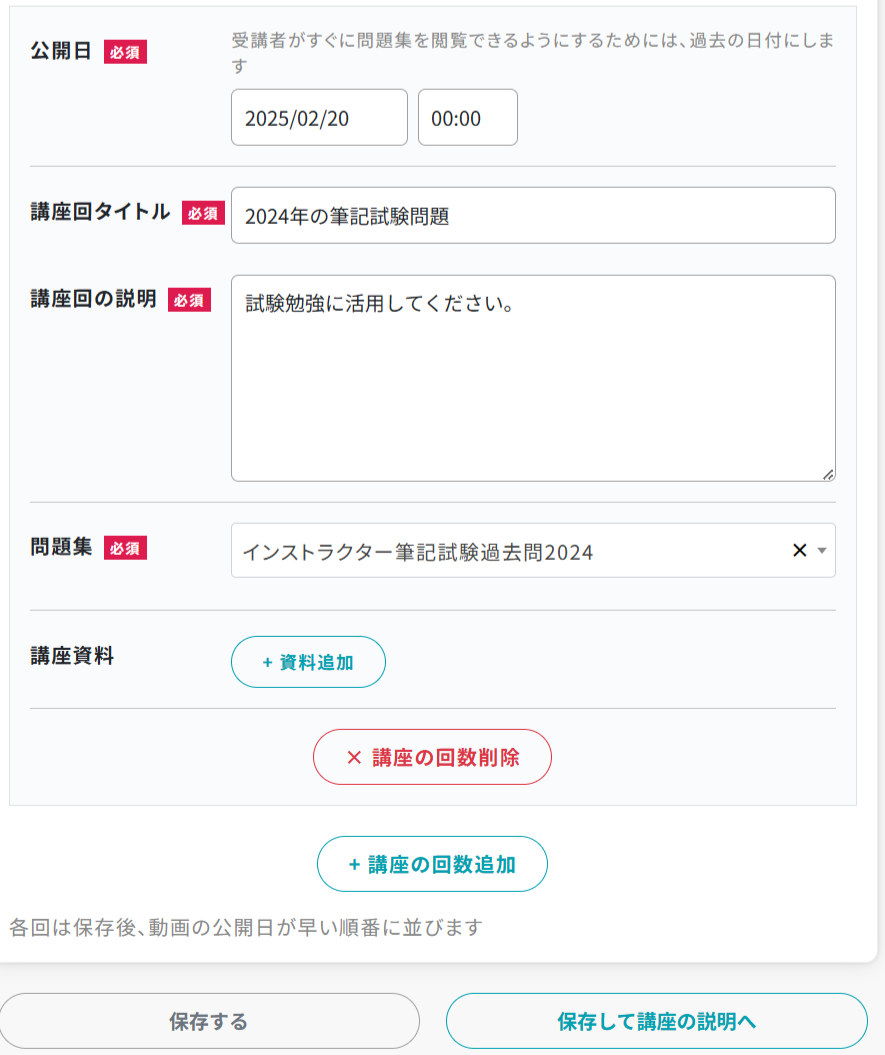Click the 講座資料 label
Viewport: 885px width, 1055px height.
(72, 656)
